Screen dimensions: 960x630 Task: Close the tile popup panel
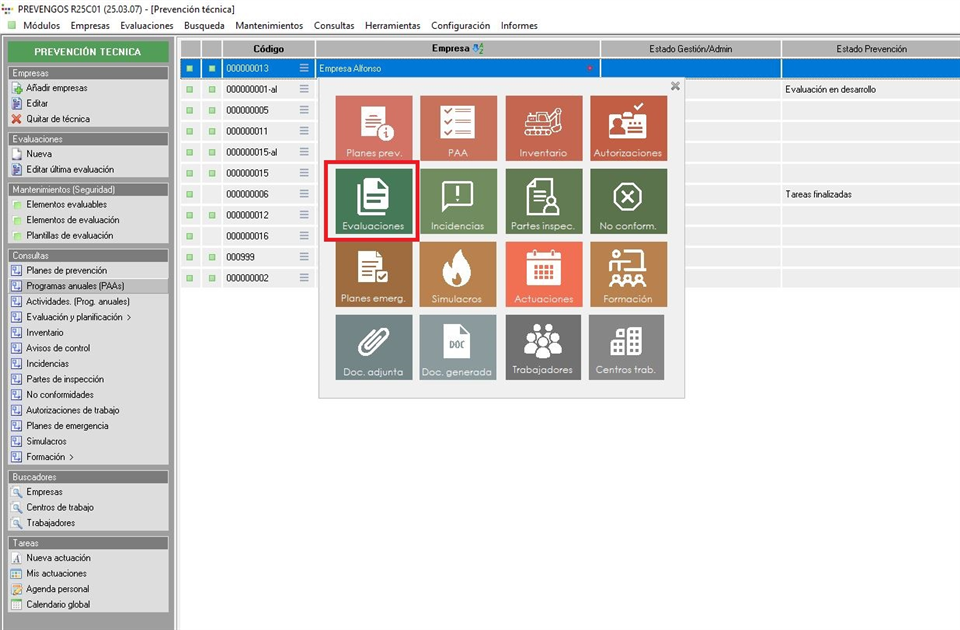[675, 86]
